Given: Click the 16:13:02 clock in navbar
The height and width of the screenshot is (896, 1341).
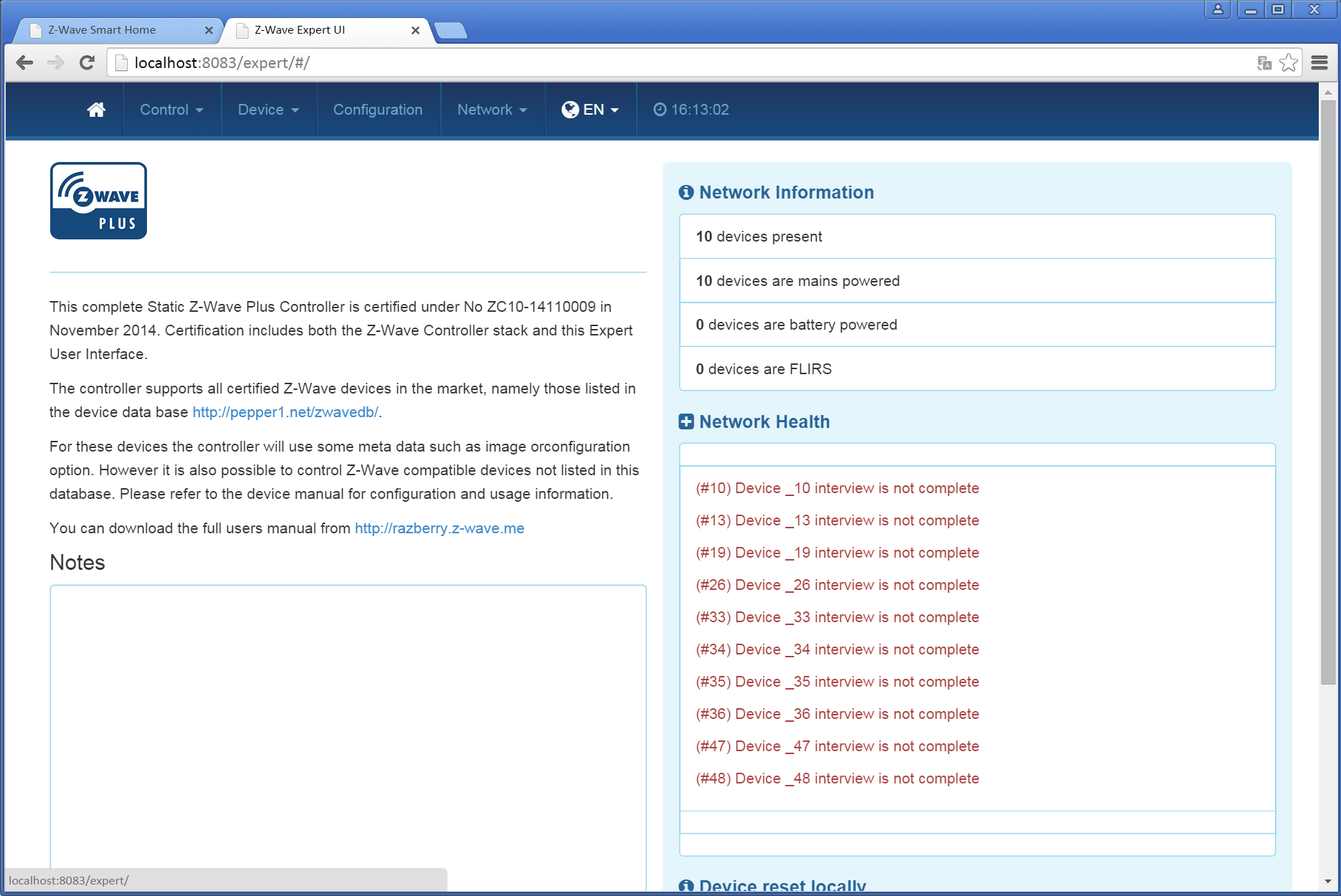Looking at the screenshot, I should point(691,110).
